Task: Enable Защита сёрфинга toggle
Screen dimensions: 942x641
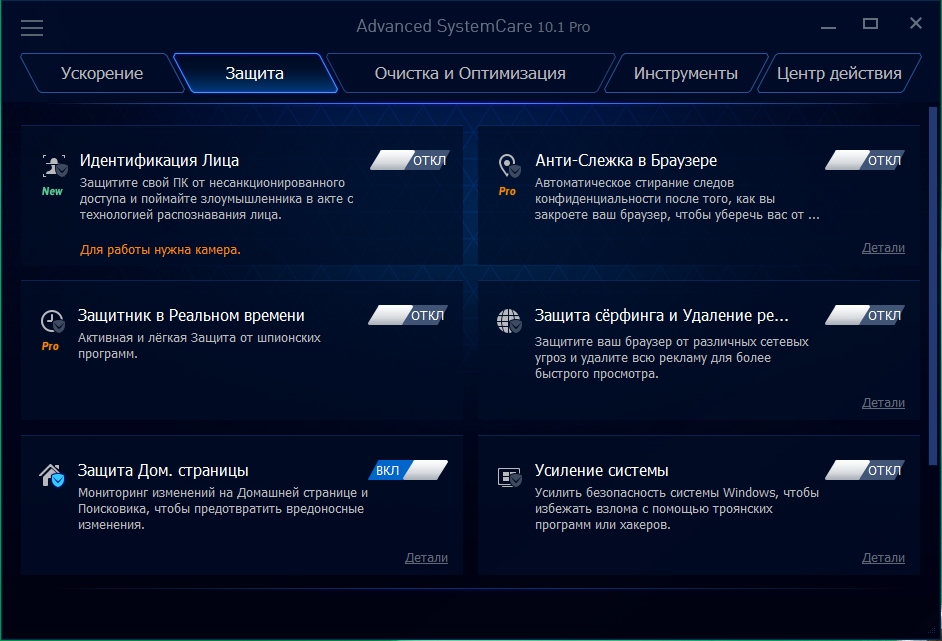Action: (x=865, y=315)
